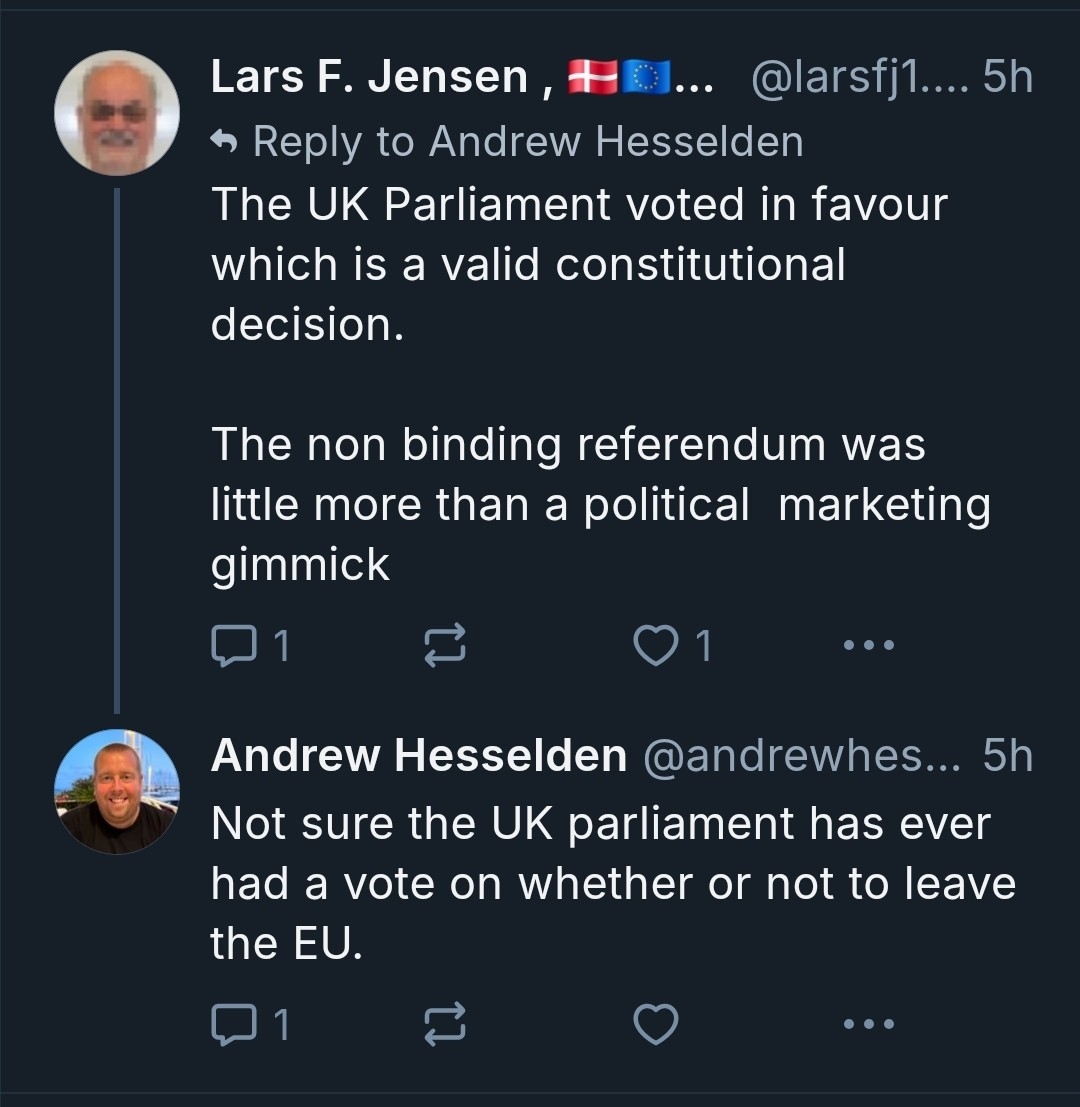Click the @andrewhes handle
This screenshot has height=1107, width=1080.
point(800,756)
